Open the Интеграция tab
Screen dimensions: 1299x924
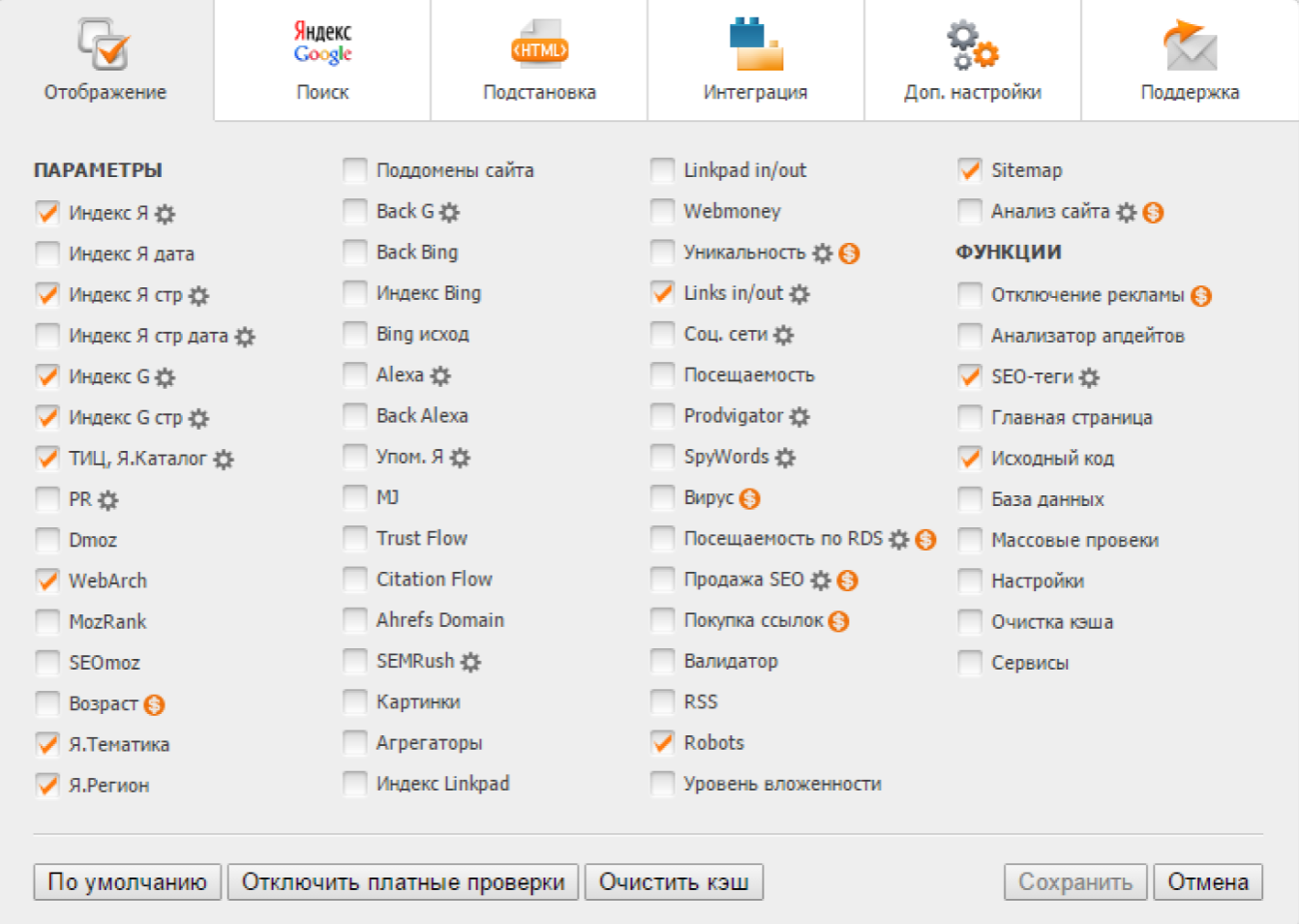756,60
